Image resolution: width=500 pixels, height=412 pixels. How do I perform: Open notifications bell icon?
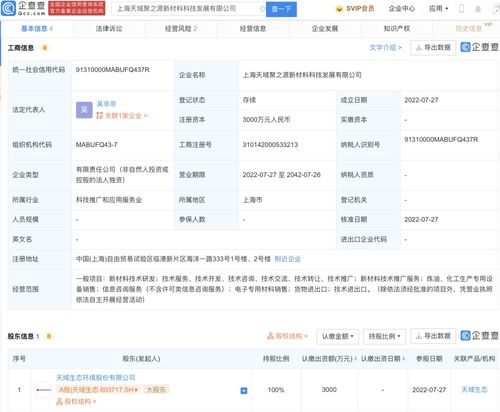tap(478, 9)
